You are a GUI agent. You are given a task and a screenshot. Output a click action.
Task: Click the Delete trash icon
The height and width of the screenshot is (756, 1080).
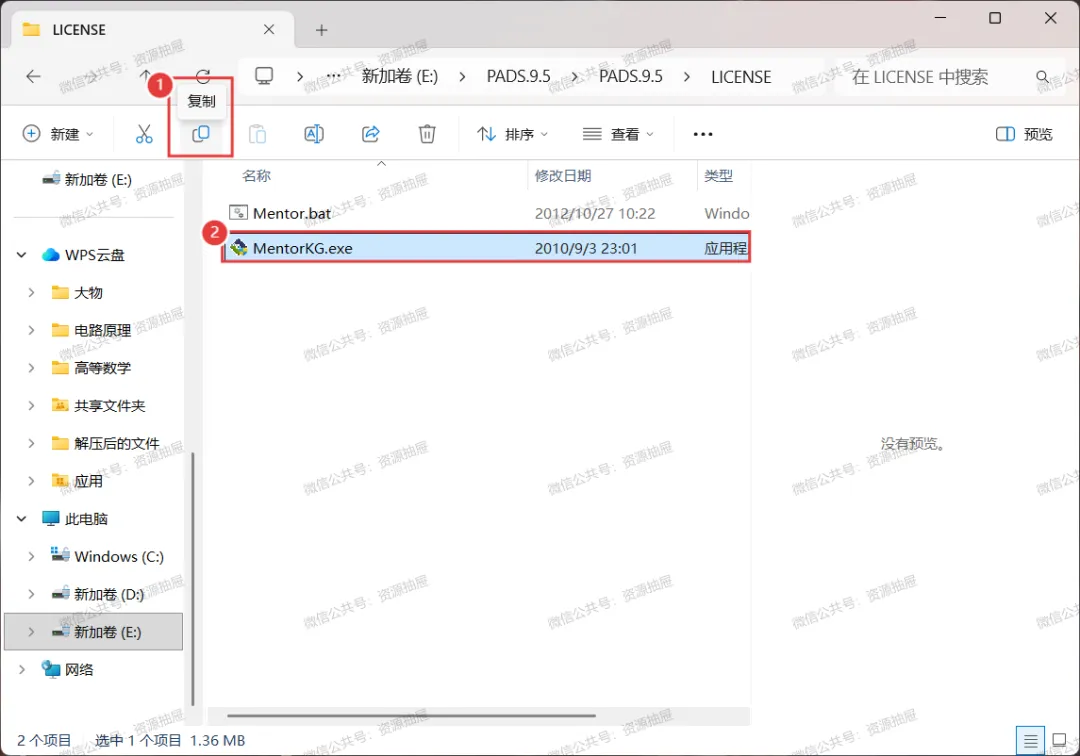[427, 134]
